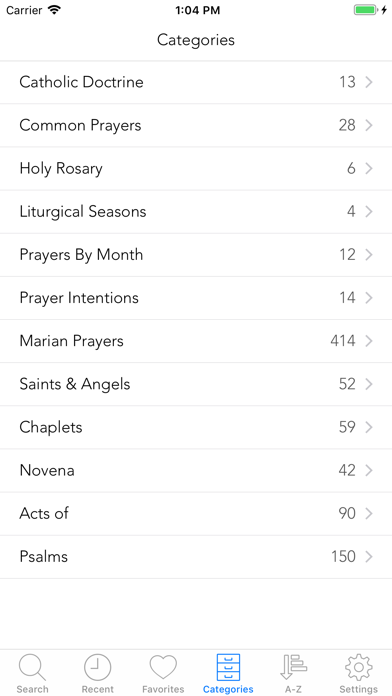Expand Marian Prayers chevron arrow
This screenshot has width=392, height=696.
(368, 341)
